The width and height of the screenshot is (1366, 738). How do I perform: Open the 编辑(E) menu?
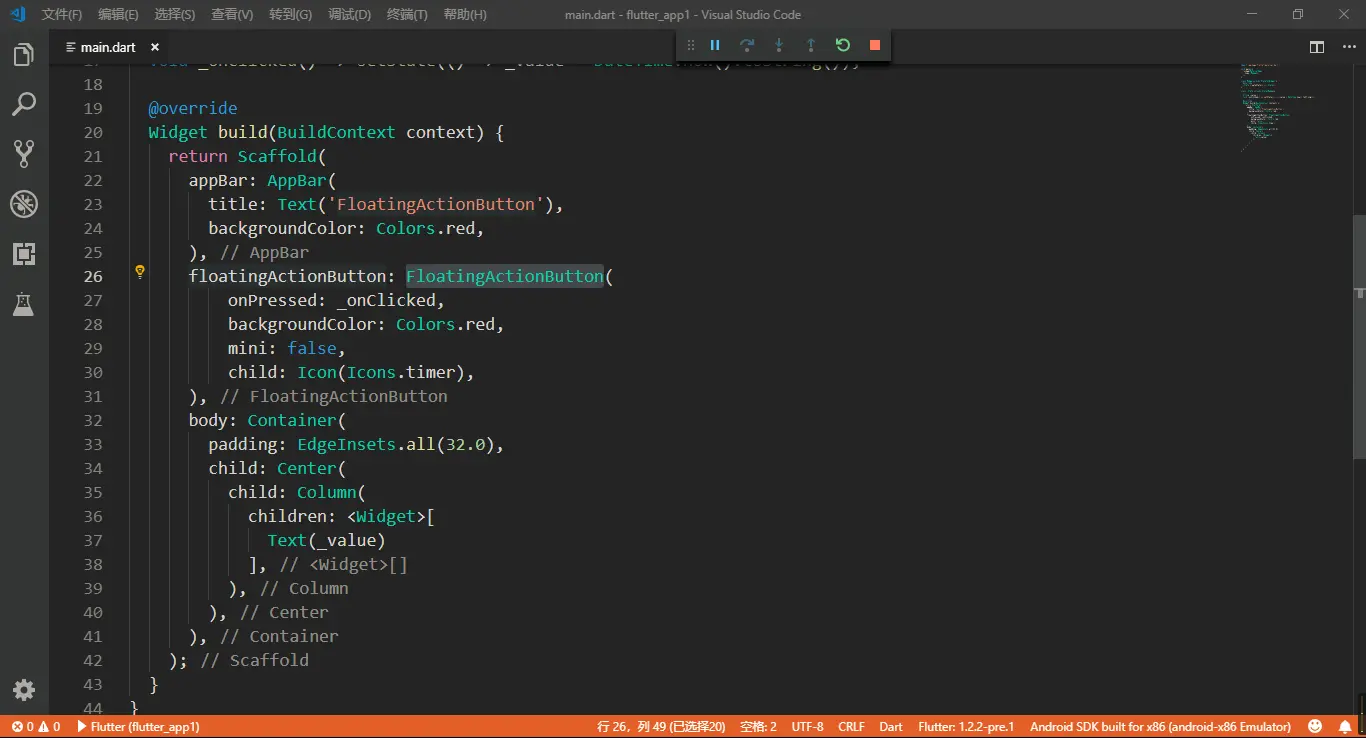click(119, 15)
